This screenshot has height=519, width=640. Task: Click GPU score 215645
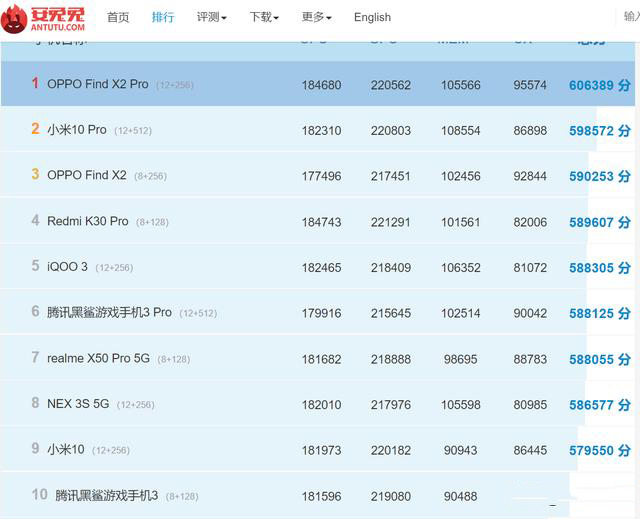[x=391, y=314]
